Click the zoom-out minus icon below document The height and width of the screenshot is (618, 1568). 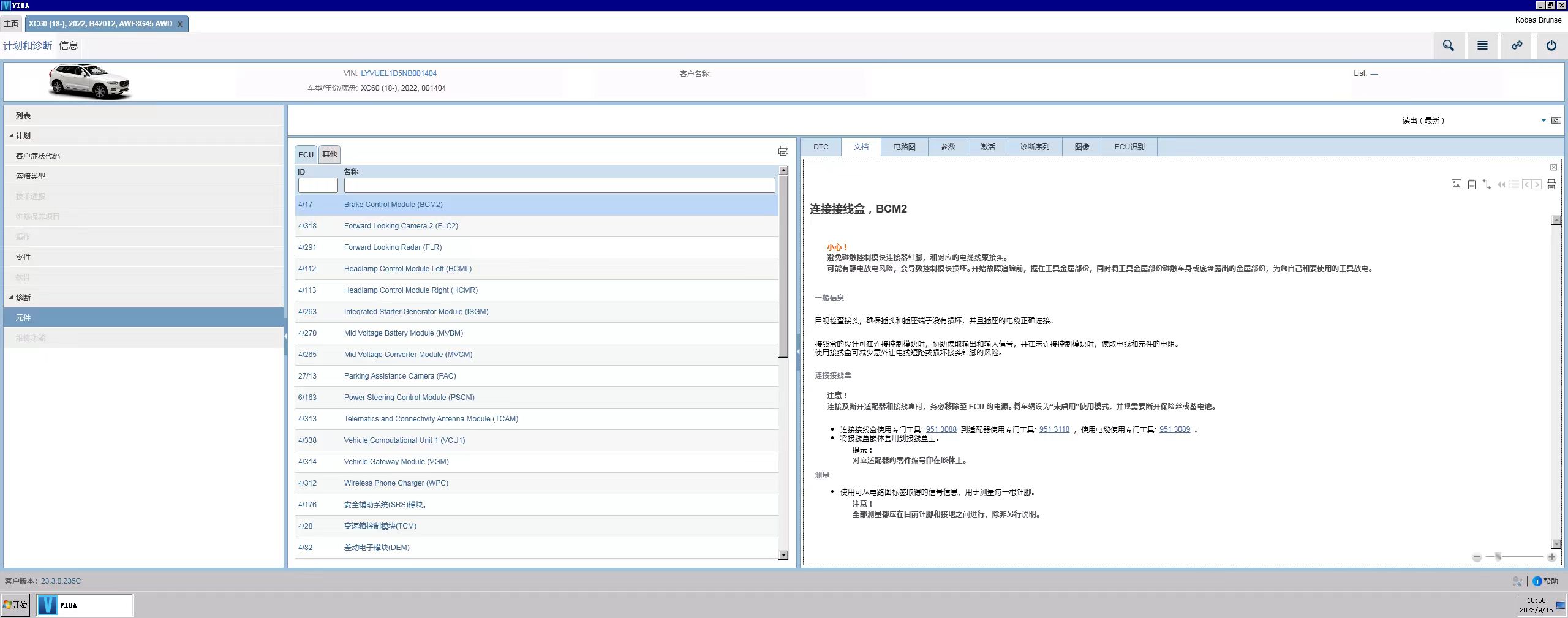tap(1477, 557)
